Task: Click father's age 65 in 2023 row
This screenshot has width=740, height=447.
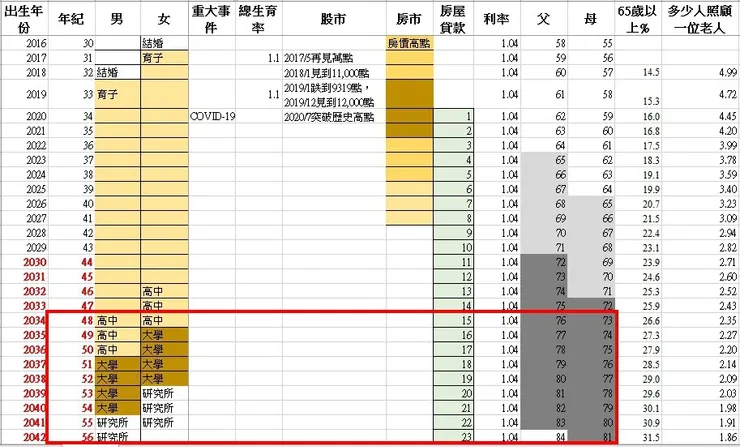Action: point(543,160)
